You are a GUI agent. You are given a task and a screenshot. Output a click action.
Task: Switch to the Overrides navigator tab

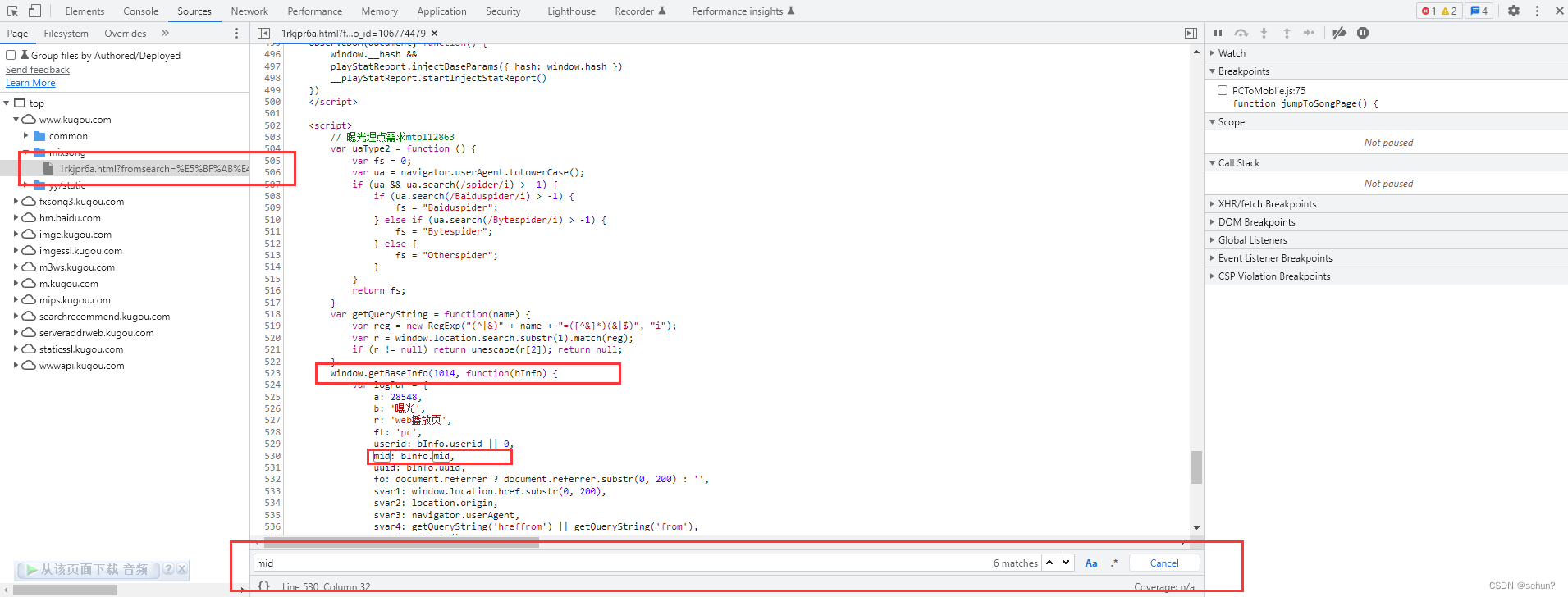tap(126, 34)
